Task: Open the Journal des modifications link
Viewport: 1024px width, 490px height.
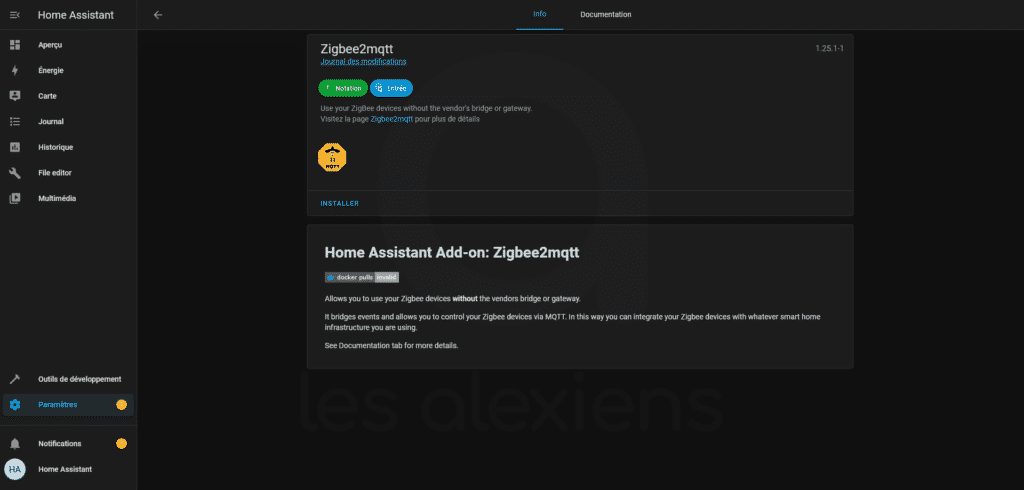Action: [x=363, y=61]
